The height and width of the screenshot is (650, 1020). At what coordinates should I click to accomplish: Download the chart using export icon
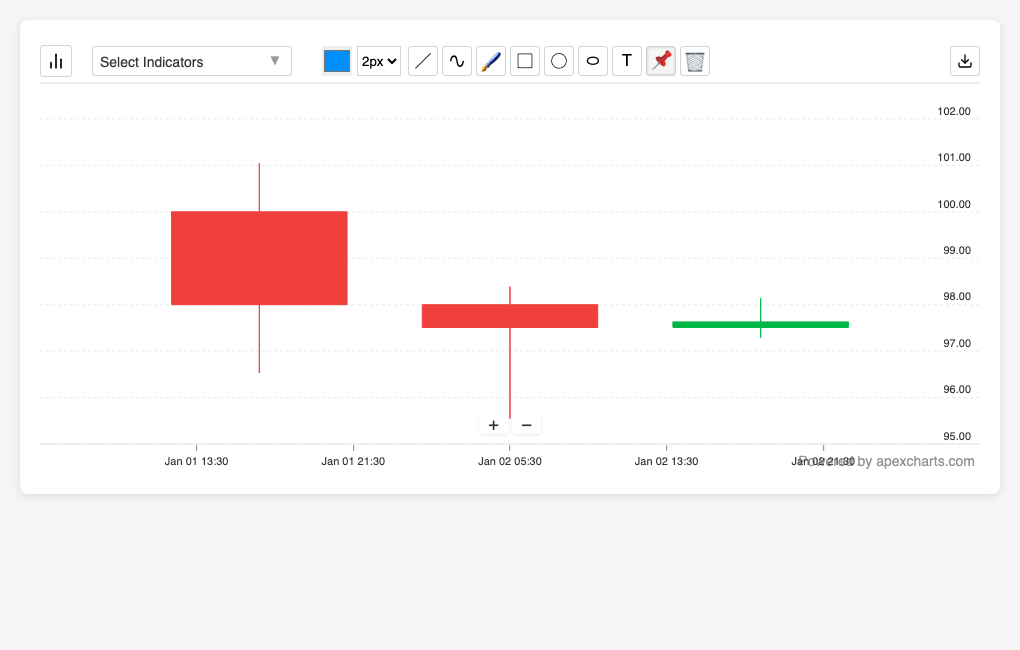tap(965, 61)
